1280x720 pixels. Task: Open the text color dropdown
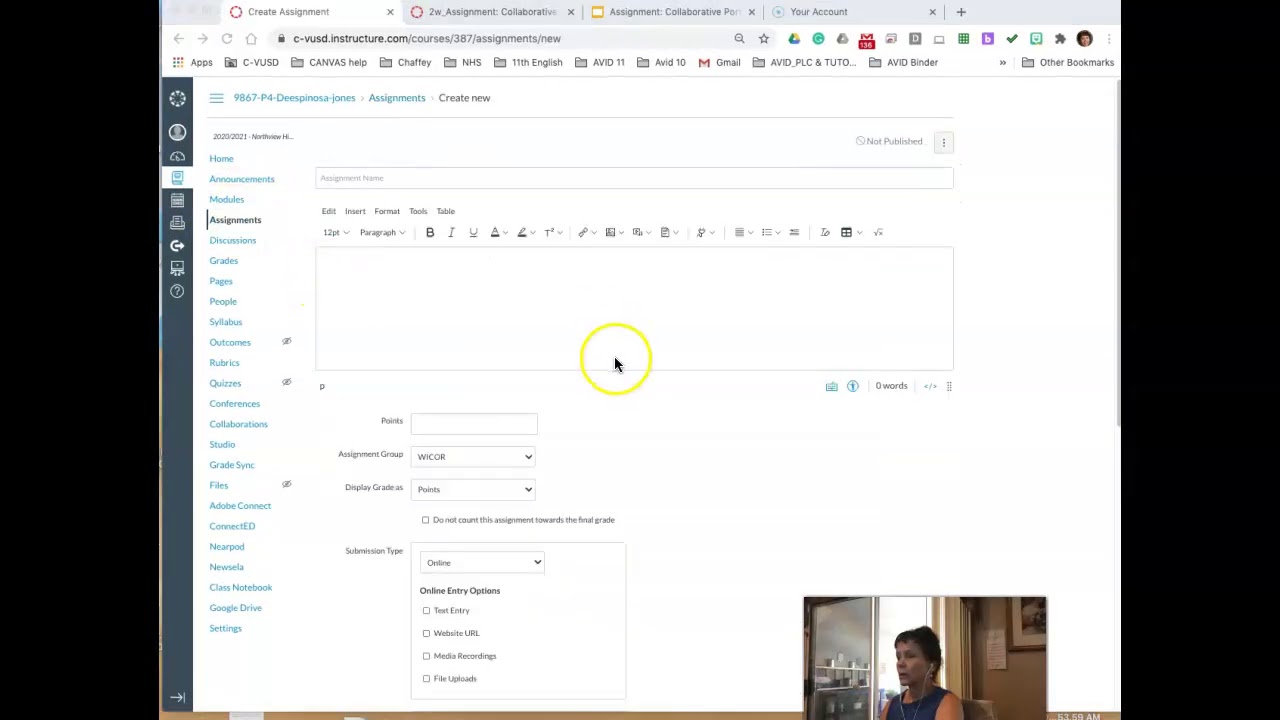[x=498, y=232]
